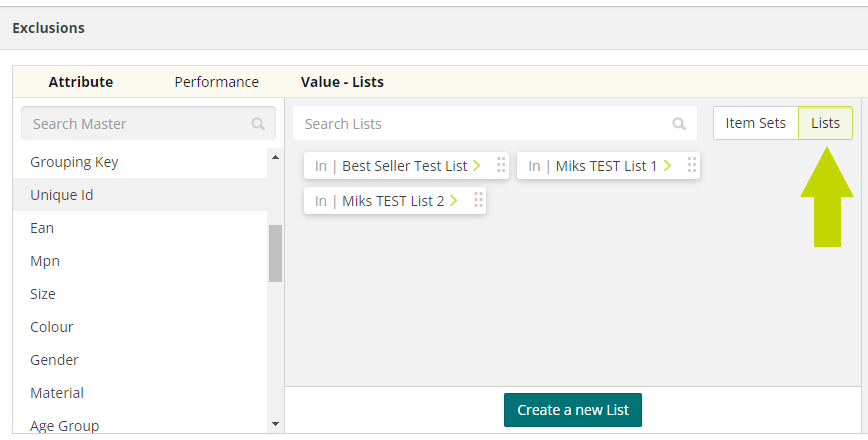Click the scroll down arrow in attribute list

[x=275, y=424]
